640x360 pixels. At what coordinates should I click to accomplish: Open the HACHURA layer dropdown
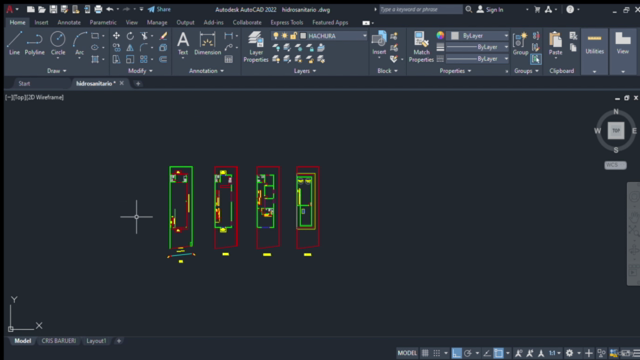[364, 36]
